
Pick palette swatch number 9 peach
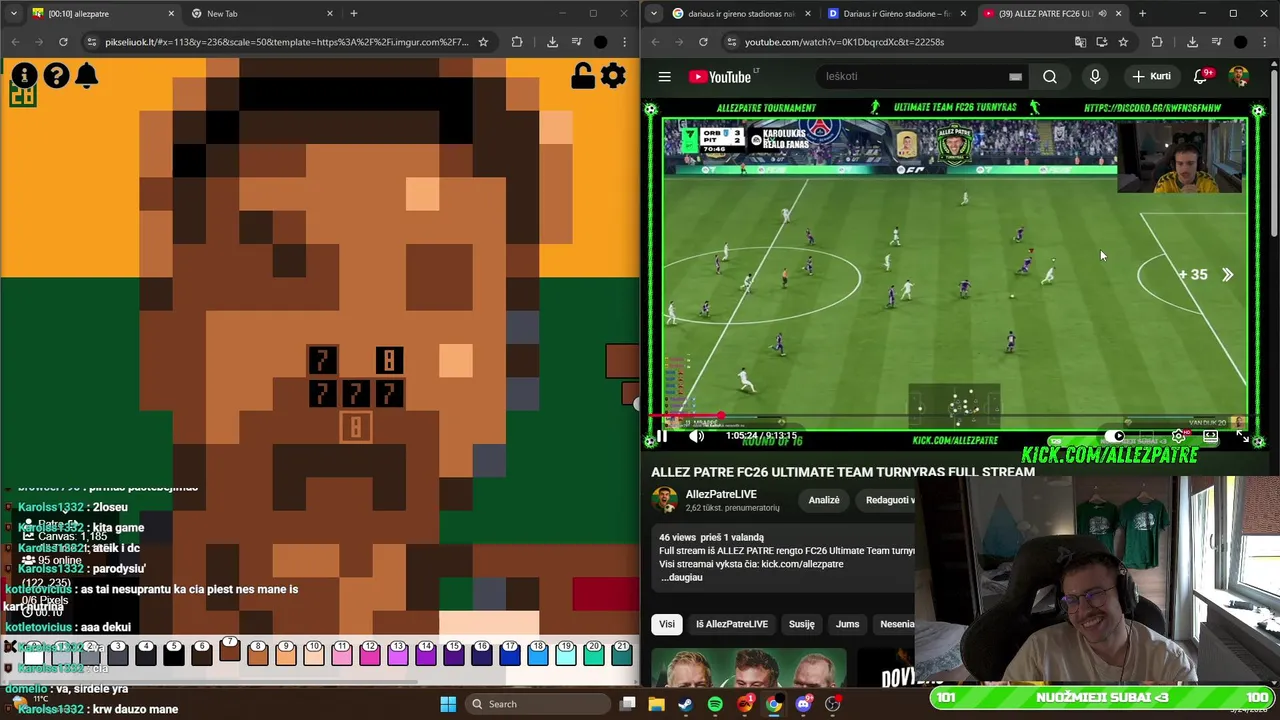tap(285, 654)
